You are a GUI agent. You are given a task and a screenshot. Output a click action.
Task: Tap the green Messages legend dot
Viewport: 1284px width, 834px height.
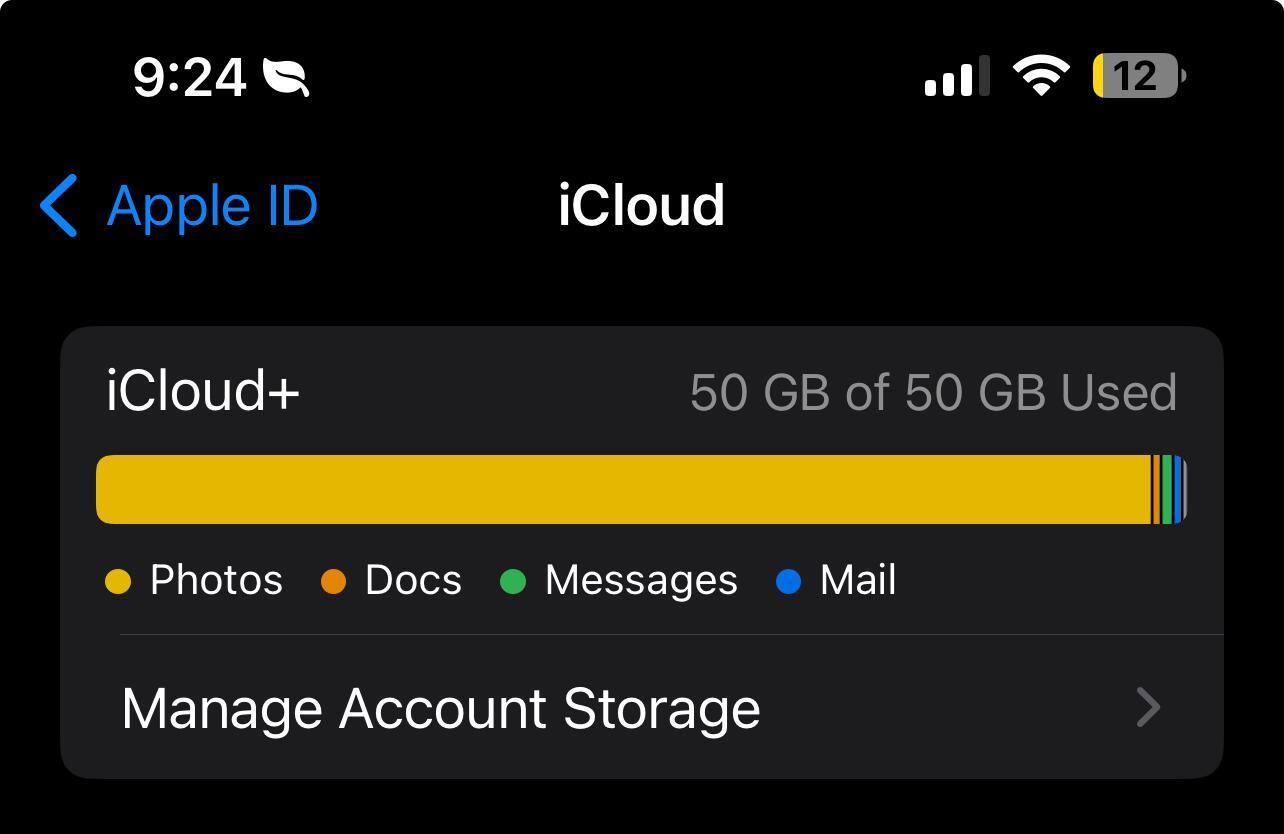coord(513,581)
